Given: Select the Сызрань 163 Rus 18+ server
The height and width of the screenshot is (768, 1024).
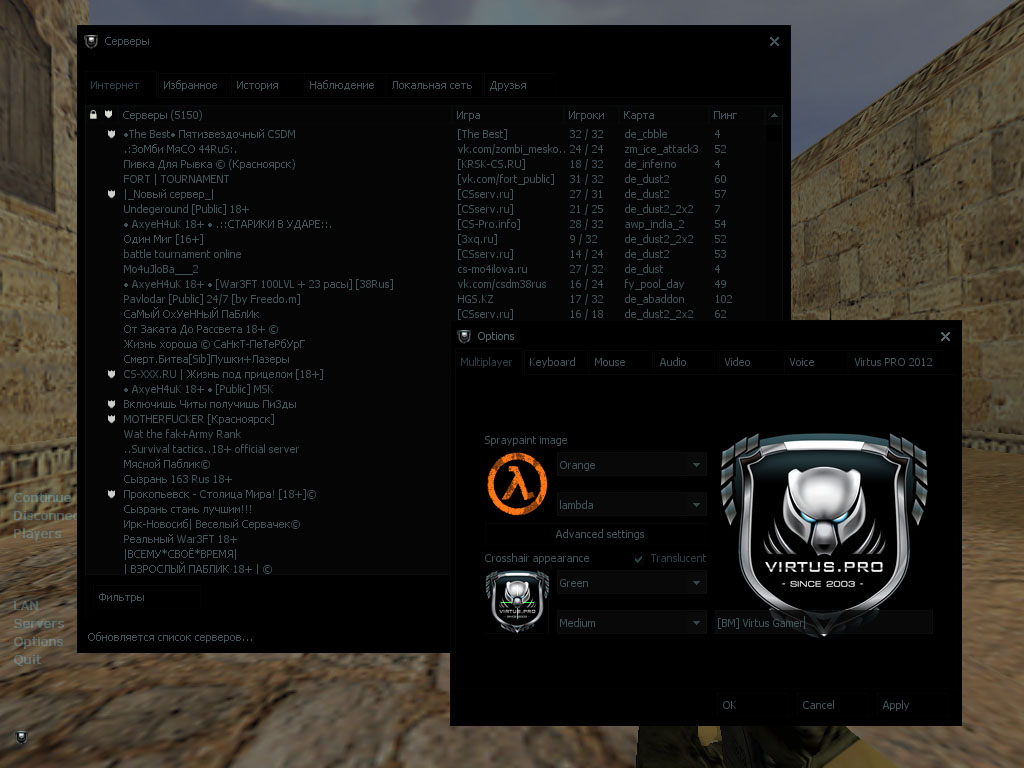Looking at the screenshot, I should (x=268, y=479).
